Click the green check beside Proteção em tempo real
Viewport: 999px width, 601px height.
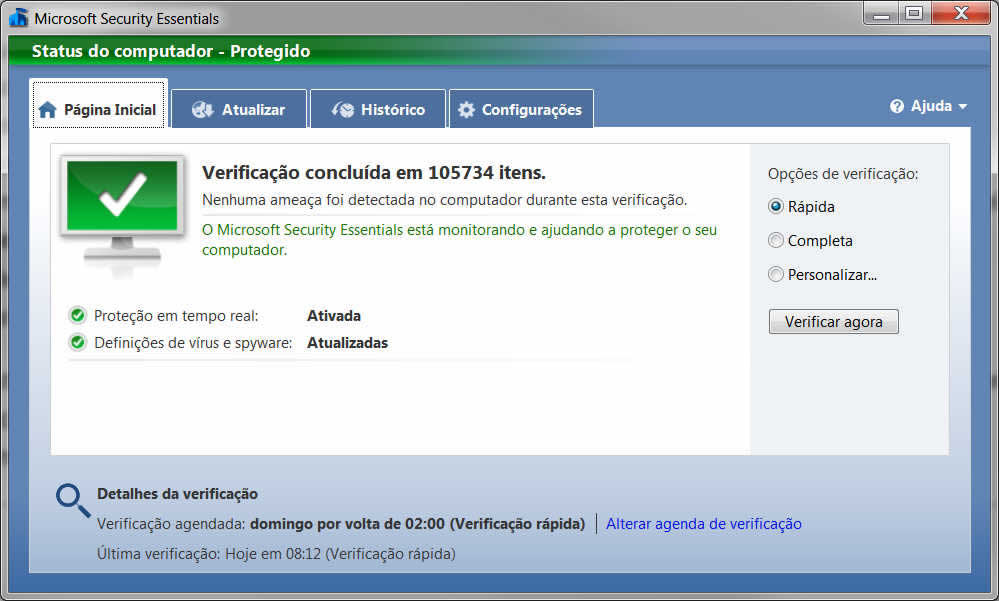(78, 315)
